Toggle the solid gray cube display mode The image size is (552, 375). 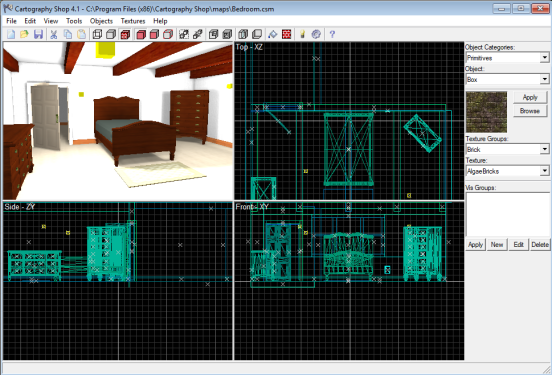(111, 34)
